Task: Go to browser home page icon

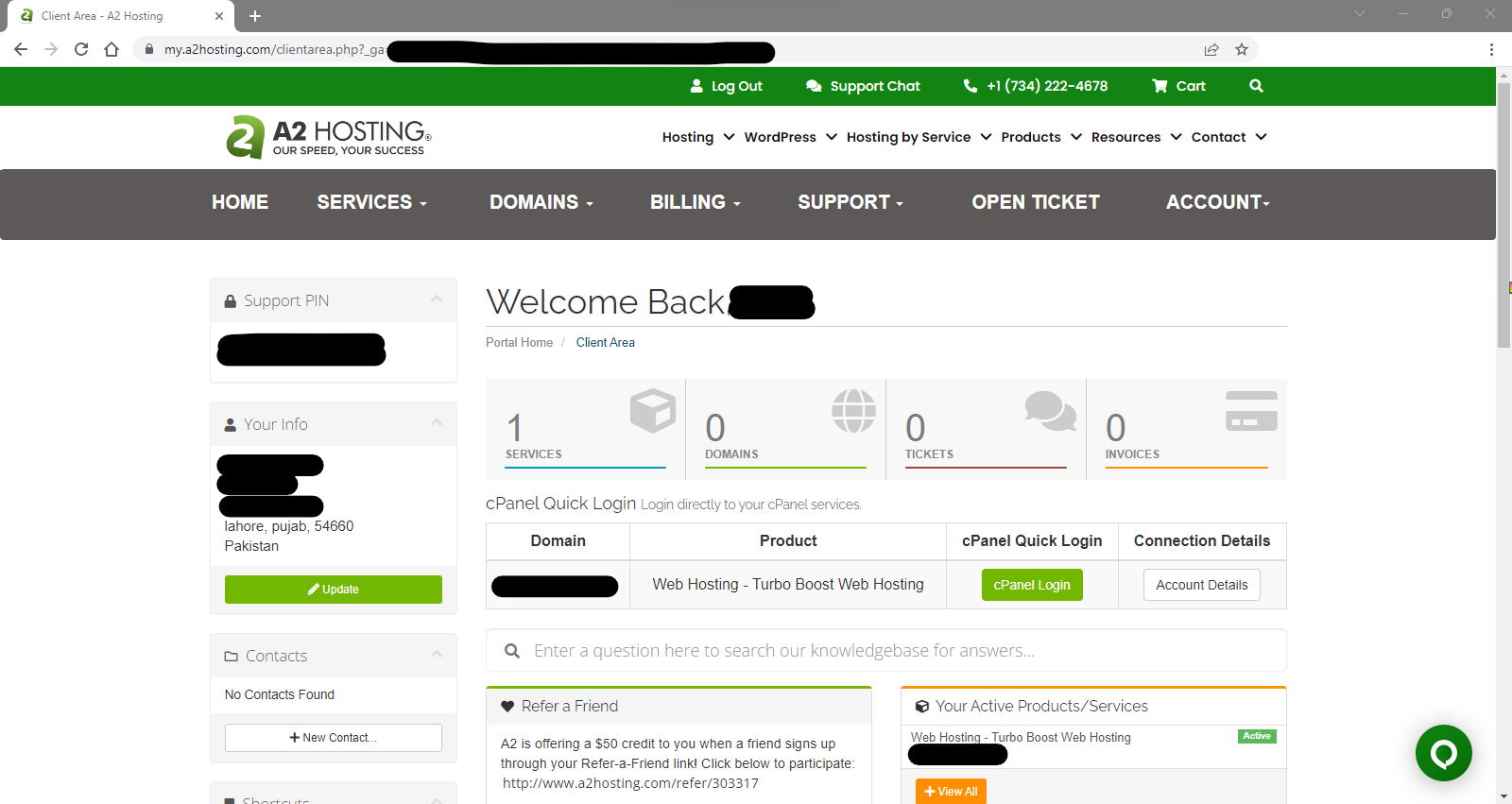Action: pyautogui.click(x=112, y=49)
